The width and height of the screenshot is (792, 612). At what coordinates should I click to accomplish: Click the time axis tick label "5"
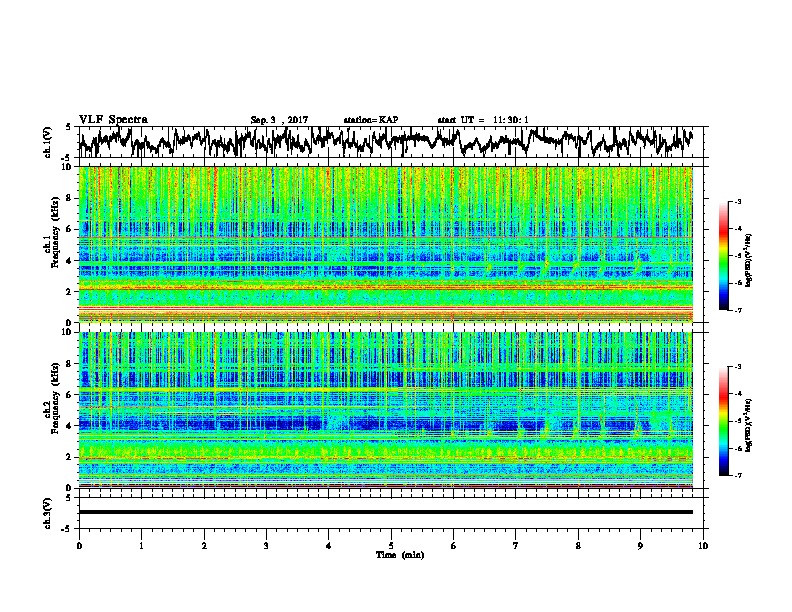coord(391,546)
